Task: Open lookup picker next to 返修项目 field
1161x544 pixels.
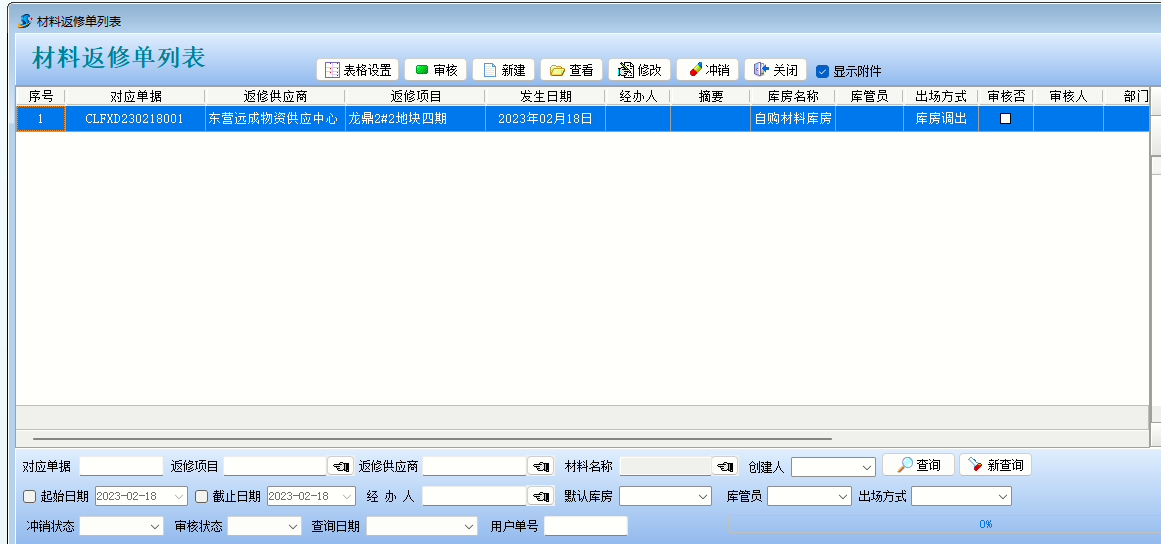Action: click(340, 466)
